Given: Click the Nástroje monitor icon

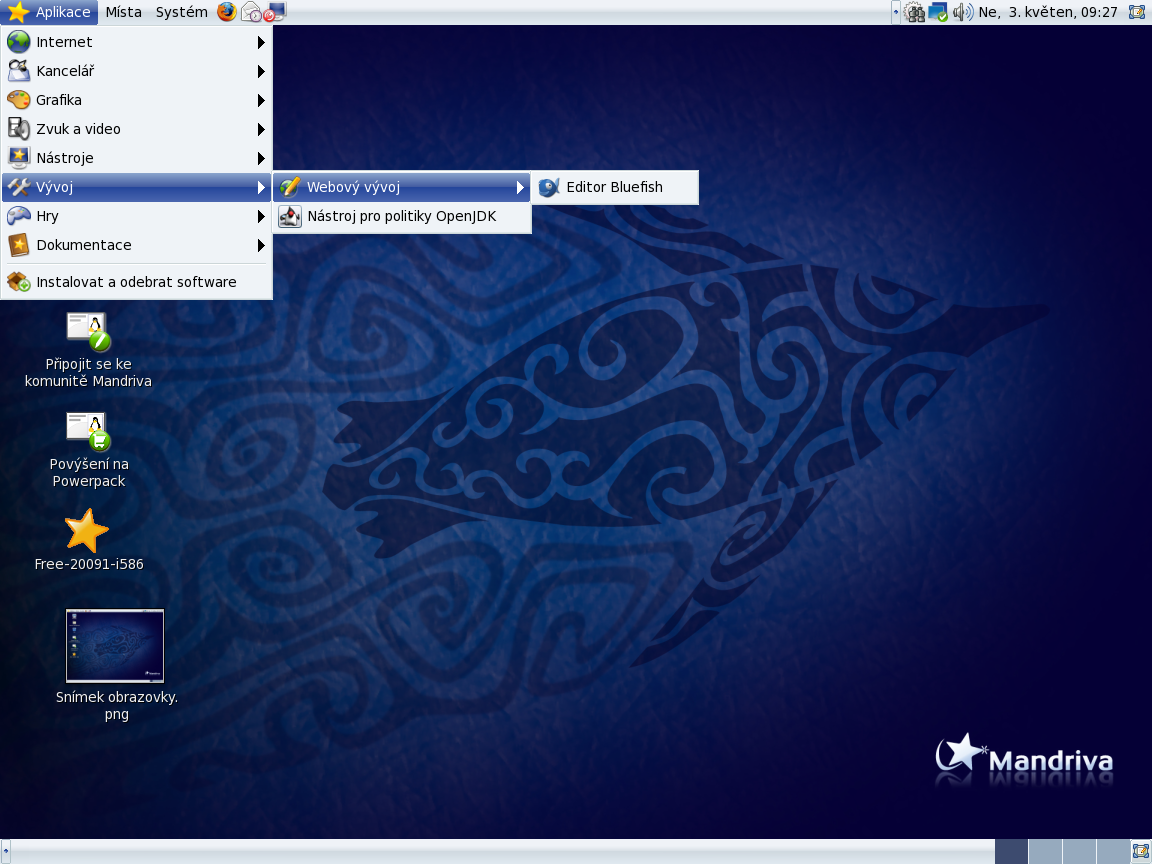Looking at the screenshot, I should pos(18,158).
